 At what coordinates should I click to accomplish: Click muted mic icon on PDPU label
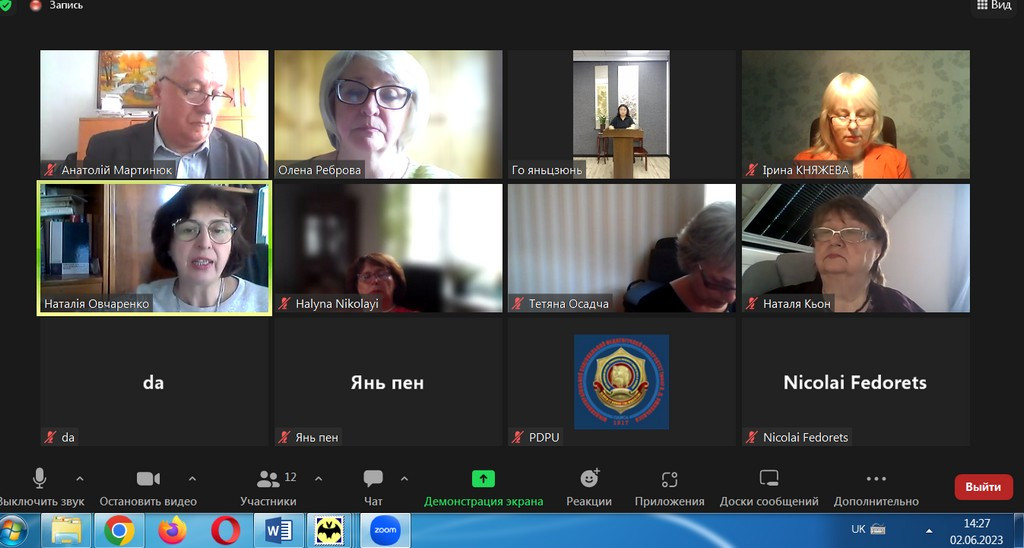tap(518, 438)
